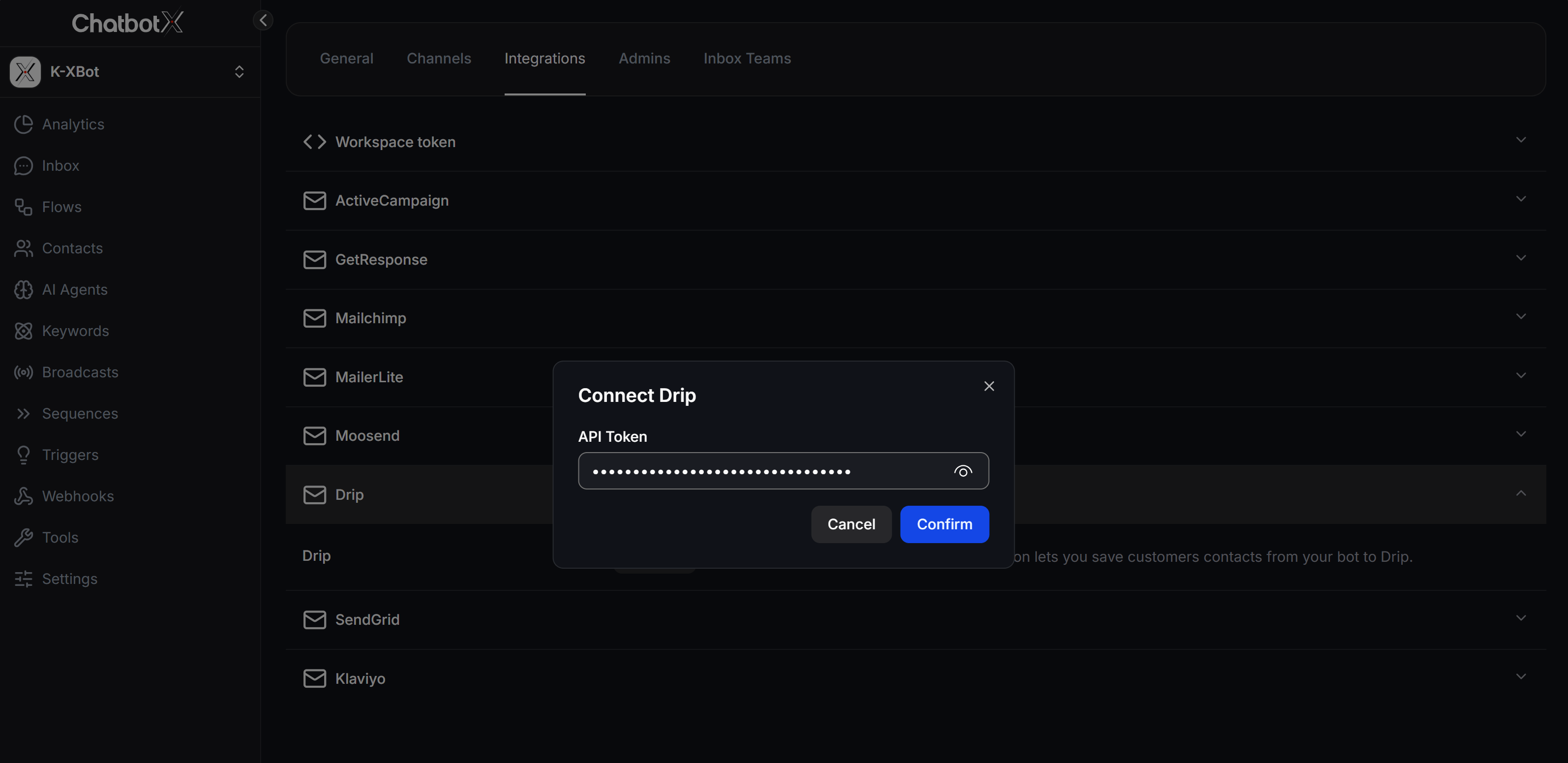This screenshot has height=763, width=1568.
Task: Click the MailerLite envelope icon
Action: click(x=315, y=377)
